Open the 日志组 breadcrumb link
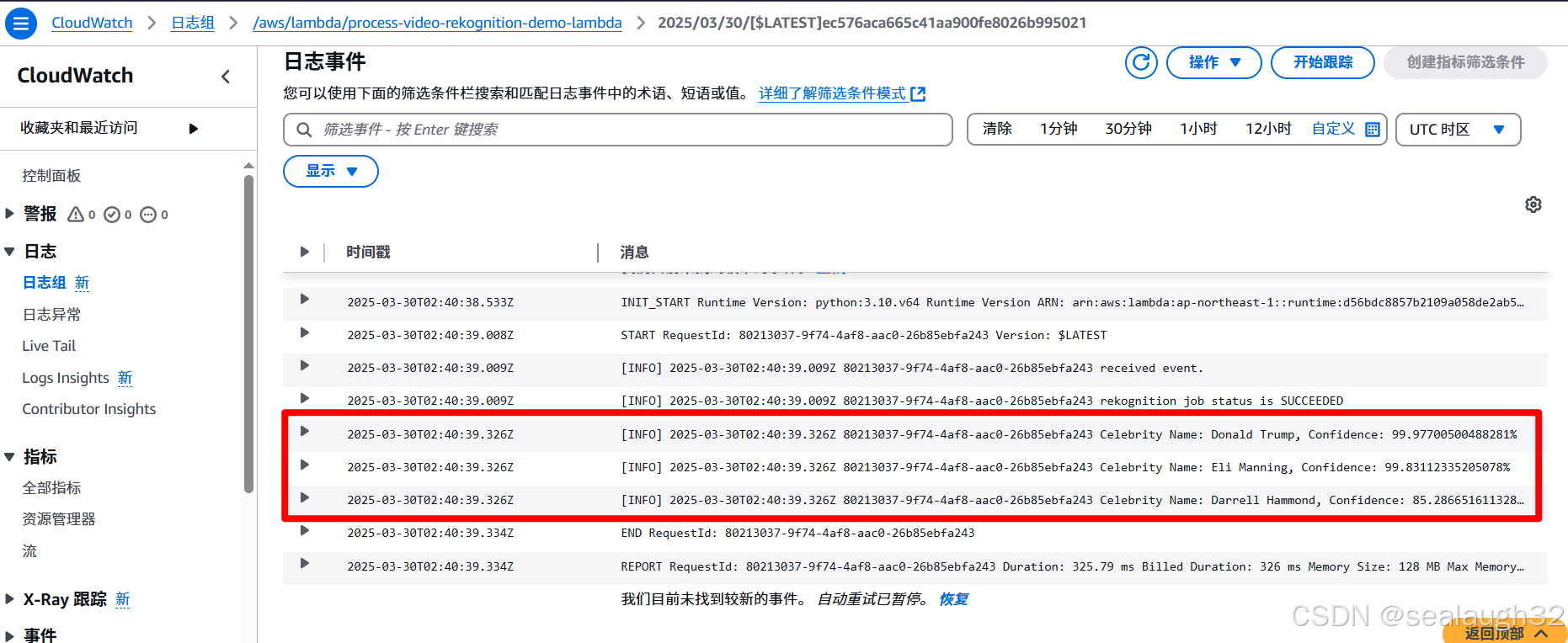This screenshot has height=643, width=1568. click(193, 23)
